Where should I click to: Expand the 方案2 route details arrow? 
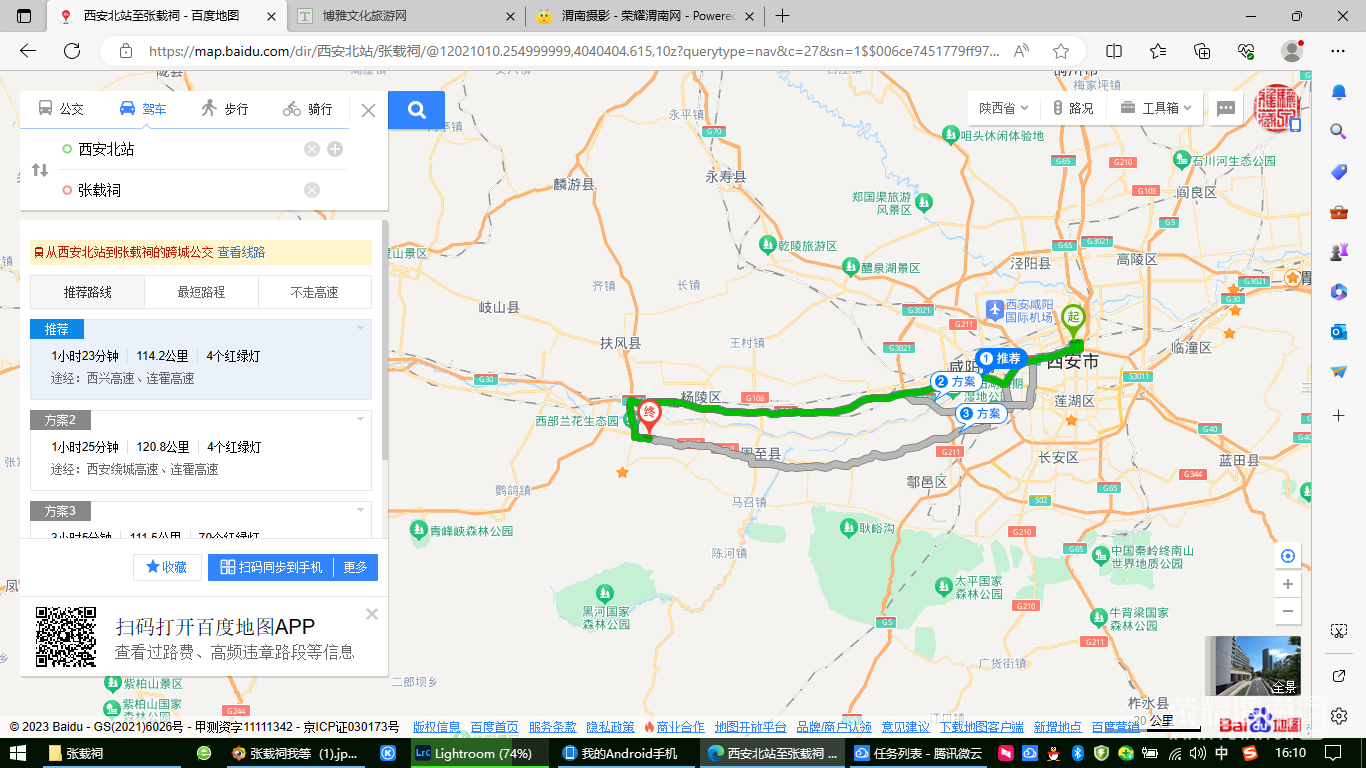(x=360, y=419)
